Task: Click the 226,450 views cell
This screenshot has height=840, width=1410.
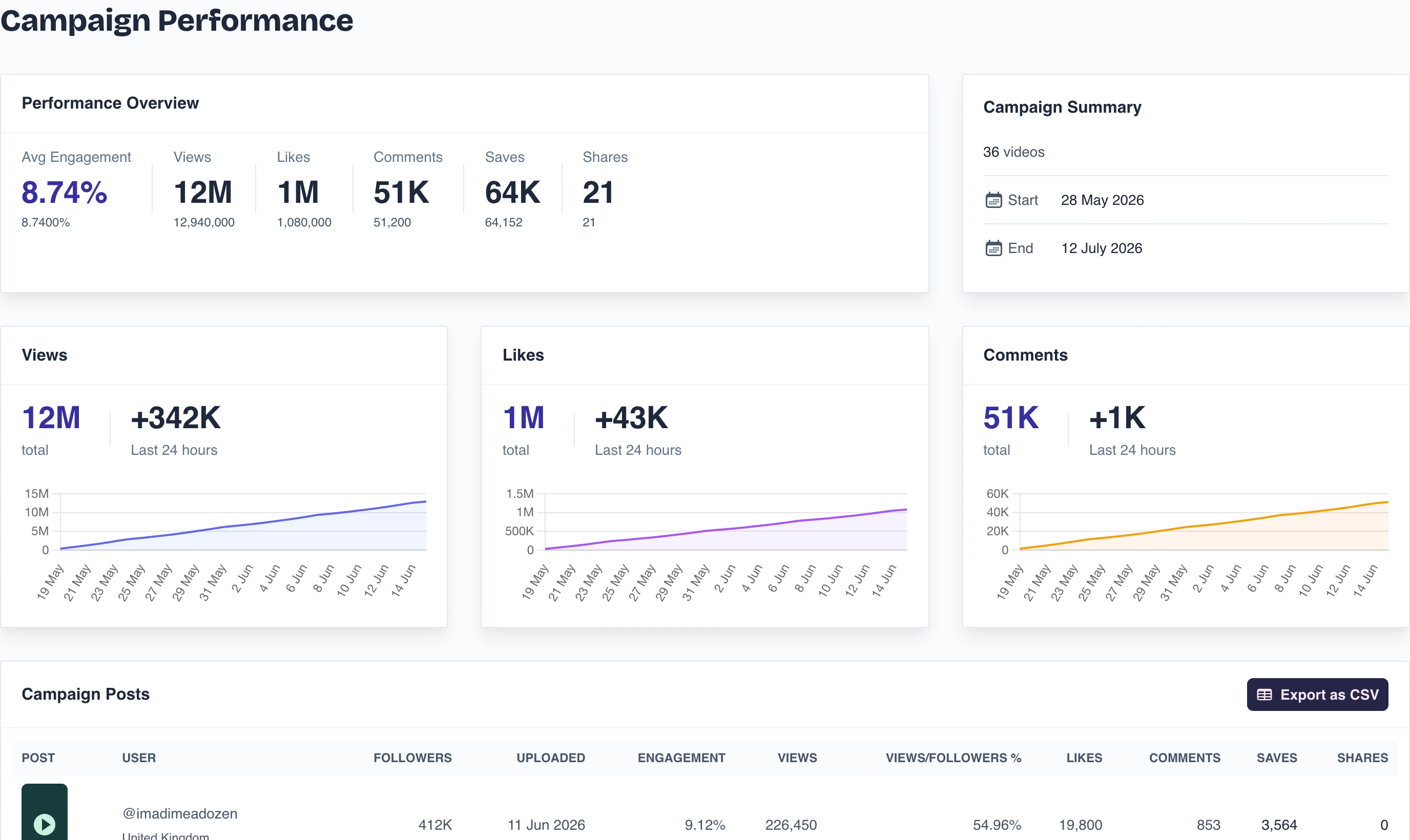Action: [791, 825]
